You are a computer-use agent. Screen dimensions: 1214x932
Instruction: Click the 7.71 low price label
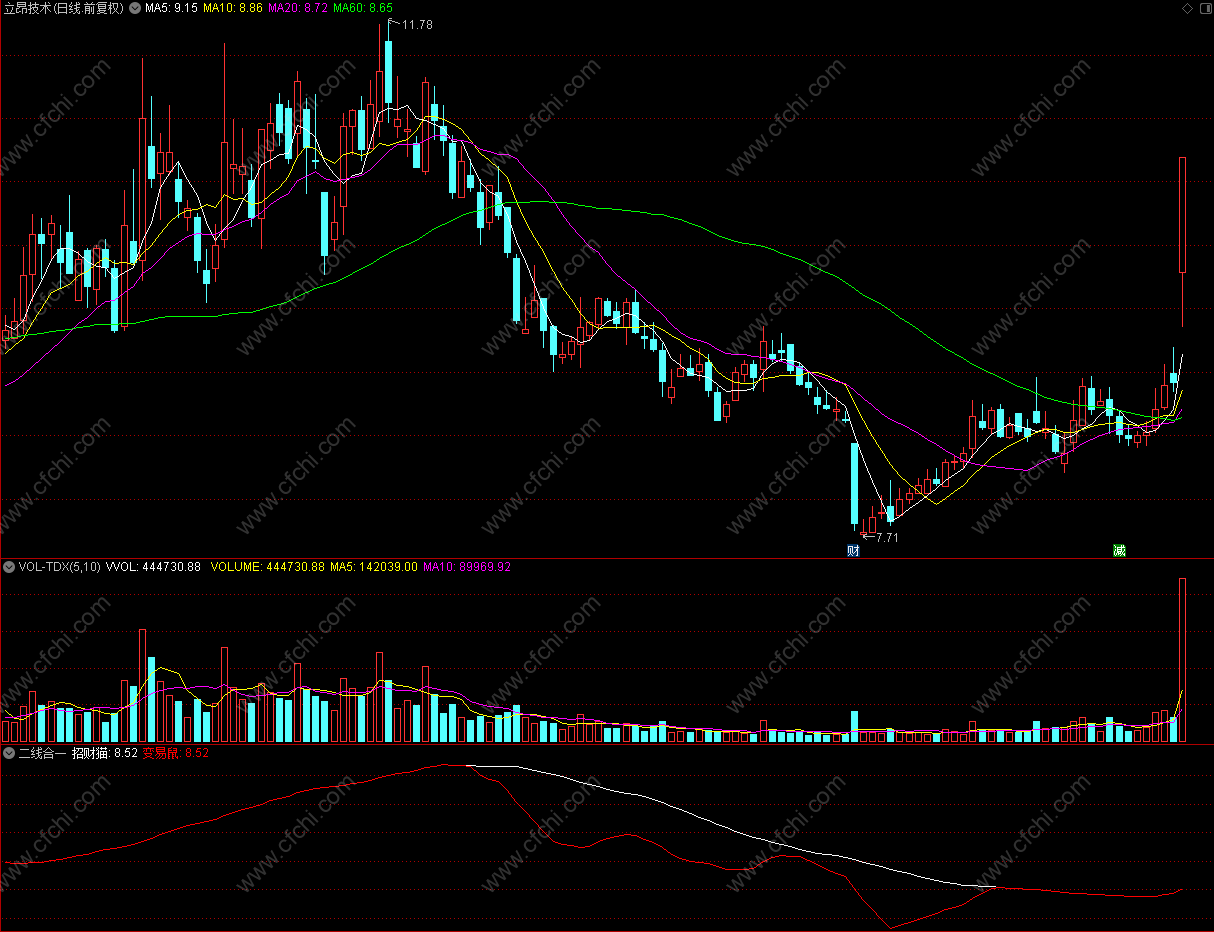click(887, 538)
